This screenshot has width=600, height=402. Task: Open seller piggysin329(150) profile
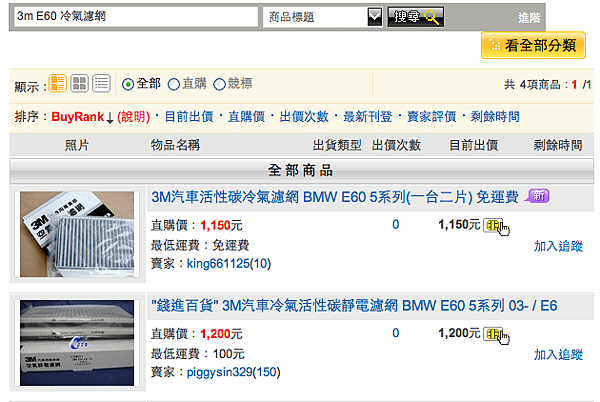coord(233,372)
